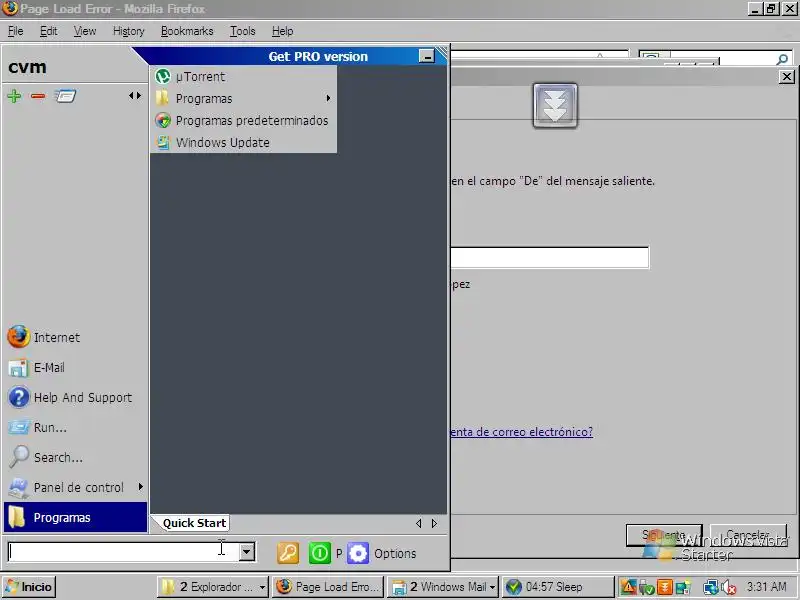Viewport: 800px width, 600px height.
Task: Open Programas predeterminados
Action: pos(243,120)
